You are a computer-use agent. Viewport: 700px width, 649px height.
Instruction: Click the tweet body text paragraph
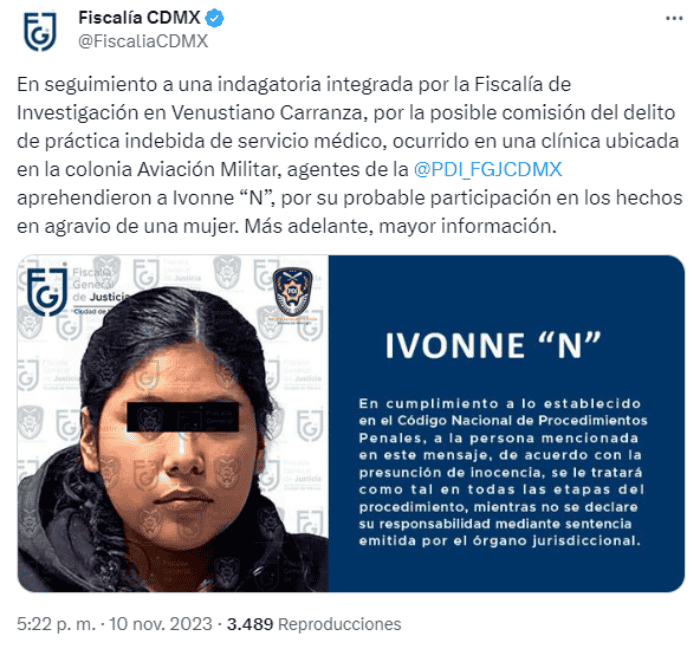350,155
